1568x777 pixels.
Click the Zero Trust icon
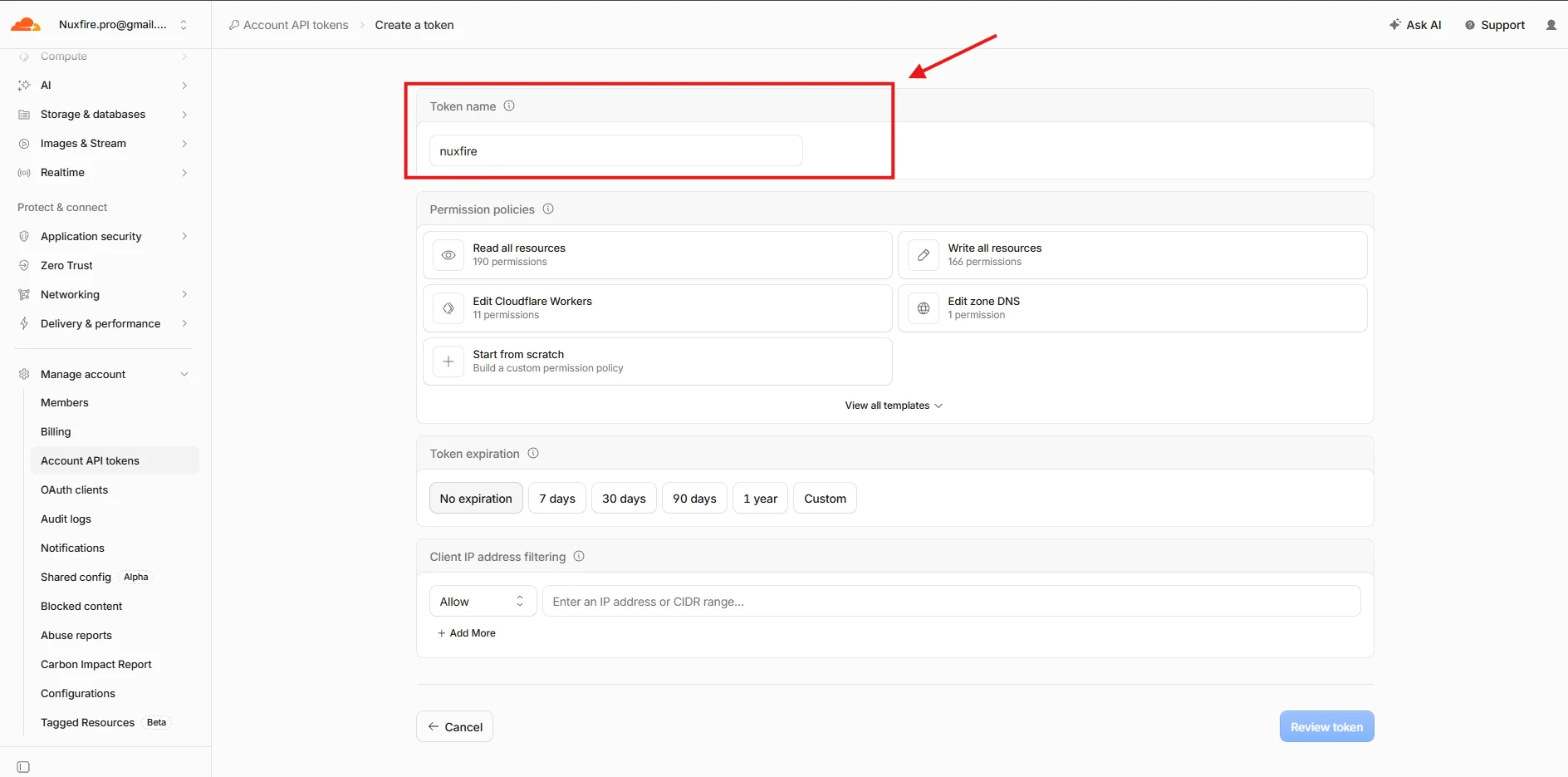(x=24, y=266)
